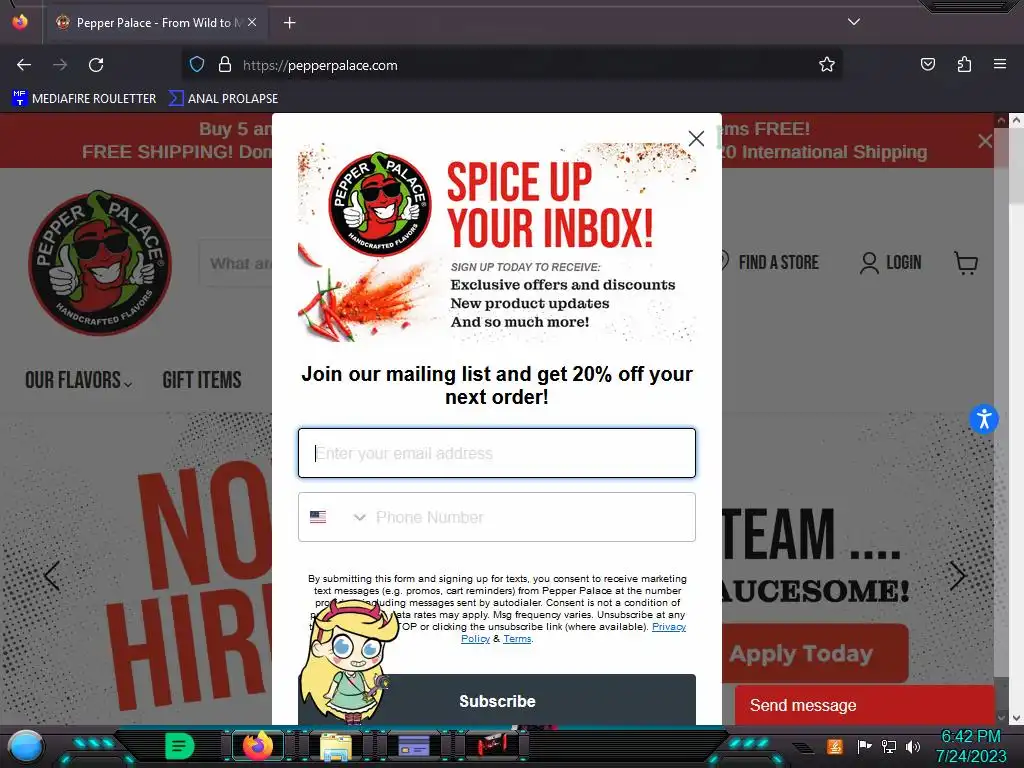Open the MEDIAFIRE ROULETTER bookmark
1024x768 pixels.
(x=84, y=99)
